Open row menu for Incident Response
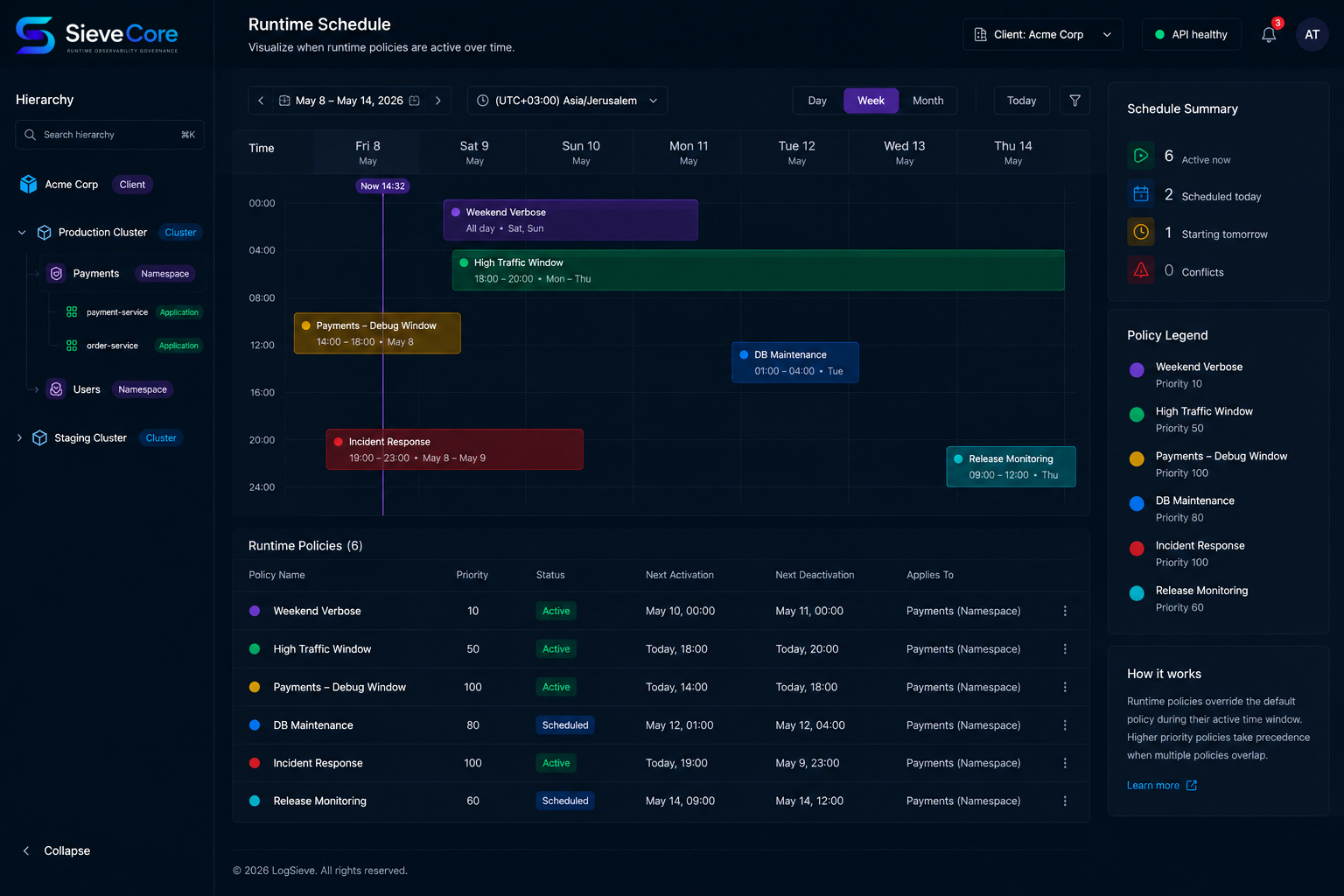 (1065, 763)
